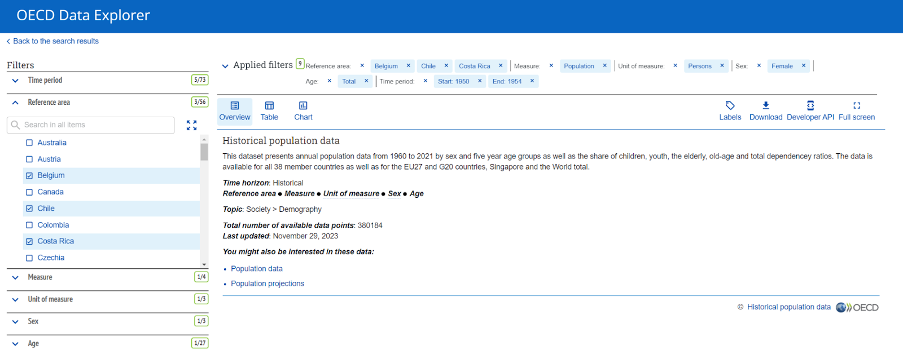Click the Last updated November 29, 2023 text
This screenshot has width=904, height=360.
[x=280, y=236]
